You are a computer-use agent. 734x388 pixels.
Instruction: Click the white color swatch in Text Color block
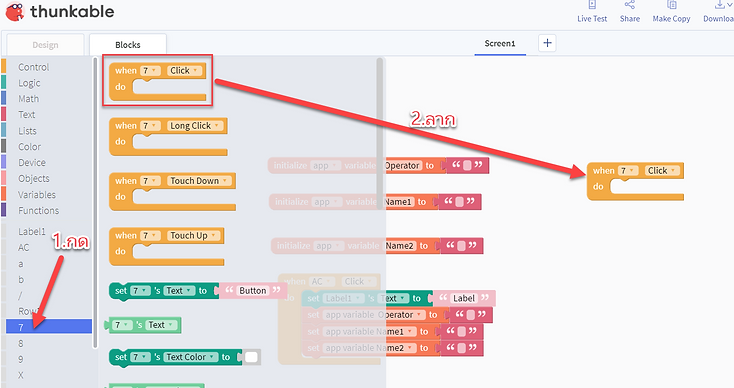tap(251, 357)
